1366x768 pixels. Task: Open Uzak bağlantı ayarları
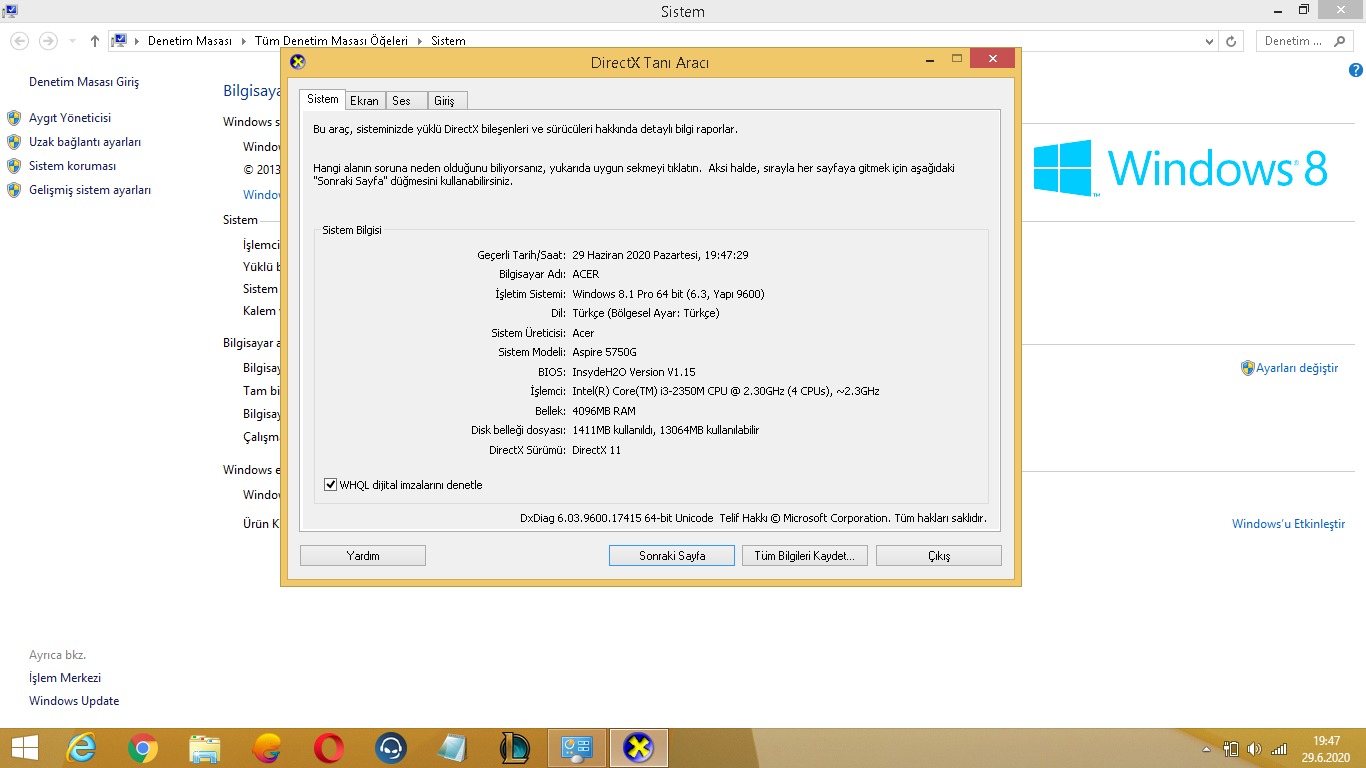pyautogui.click(x=85, y=142)
